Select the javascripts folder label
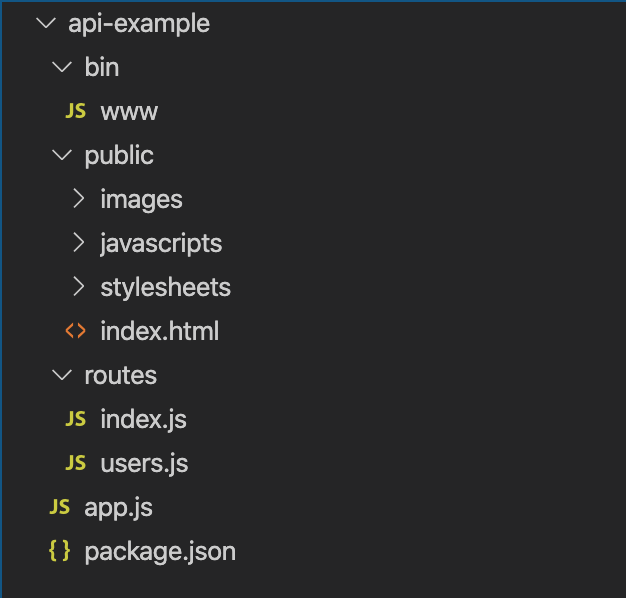This screenshot has width=626, height=598. click(161, 244)
